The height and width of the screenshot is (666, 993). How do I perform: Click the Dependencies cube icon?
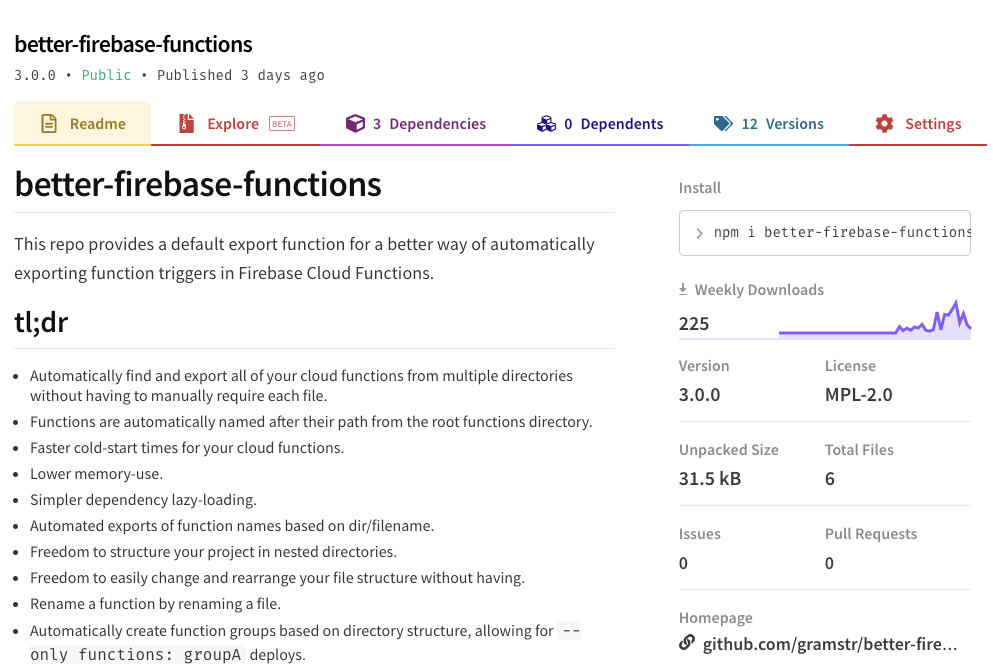(355, 124)
